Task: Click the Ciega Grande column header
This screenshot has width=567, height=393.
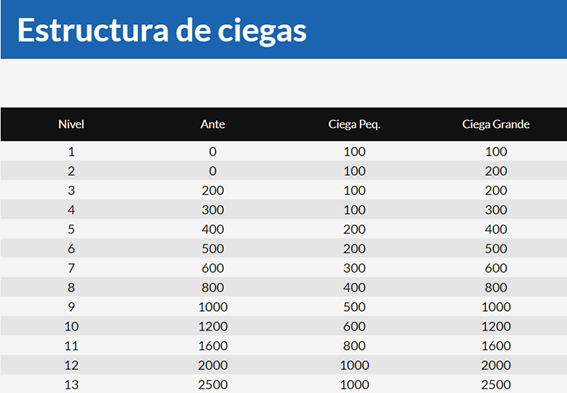Action: 496,124
